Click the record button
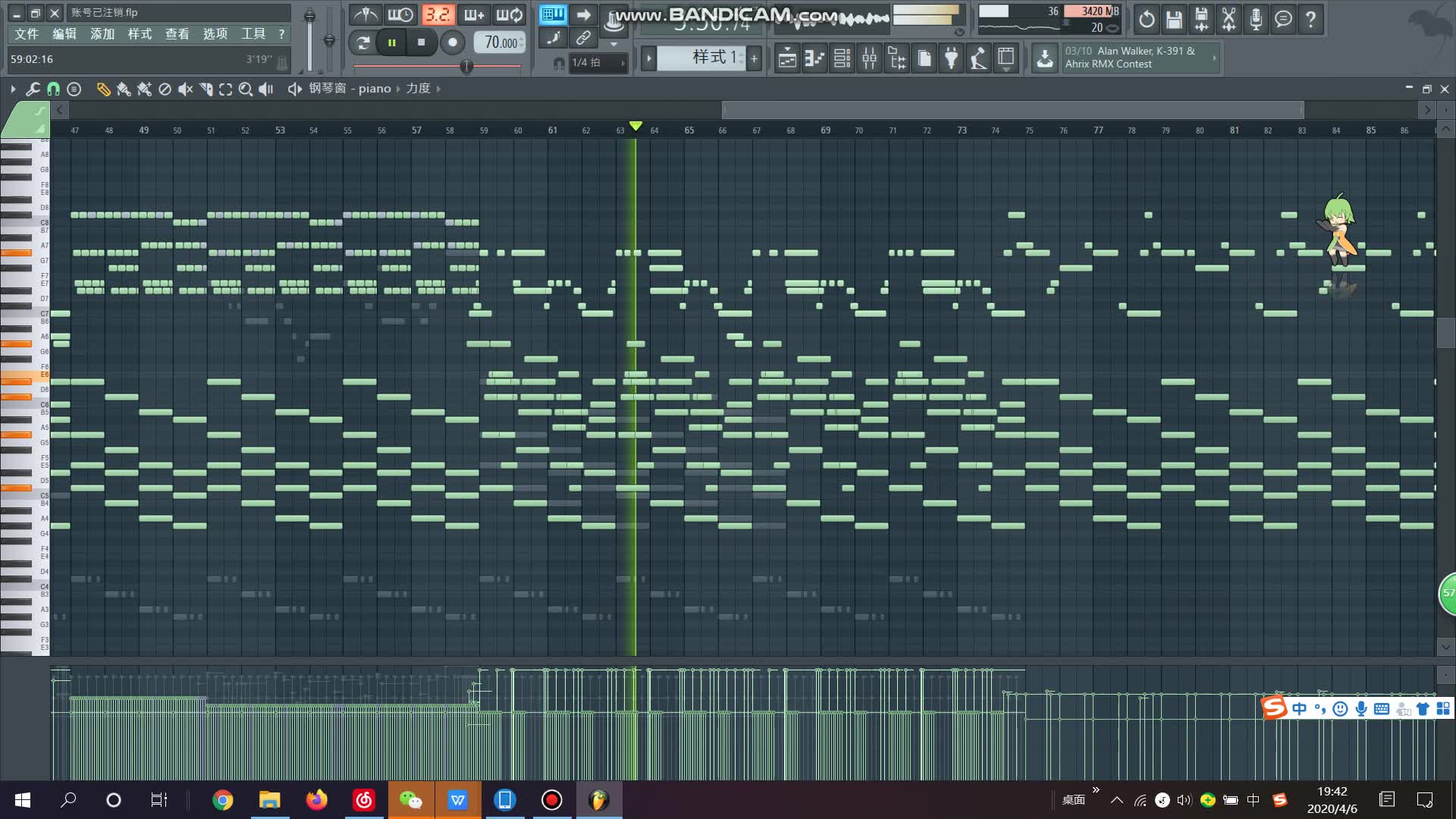1456x819 pixels. tap(453, 42)
